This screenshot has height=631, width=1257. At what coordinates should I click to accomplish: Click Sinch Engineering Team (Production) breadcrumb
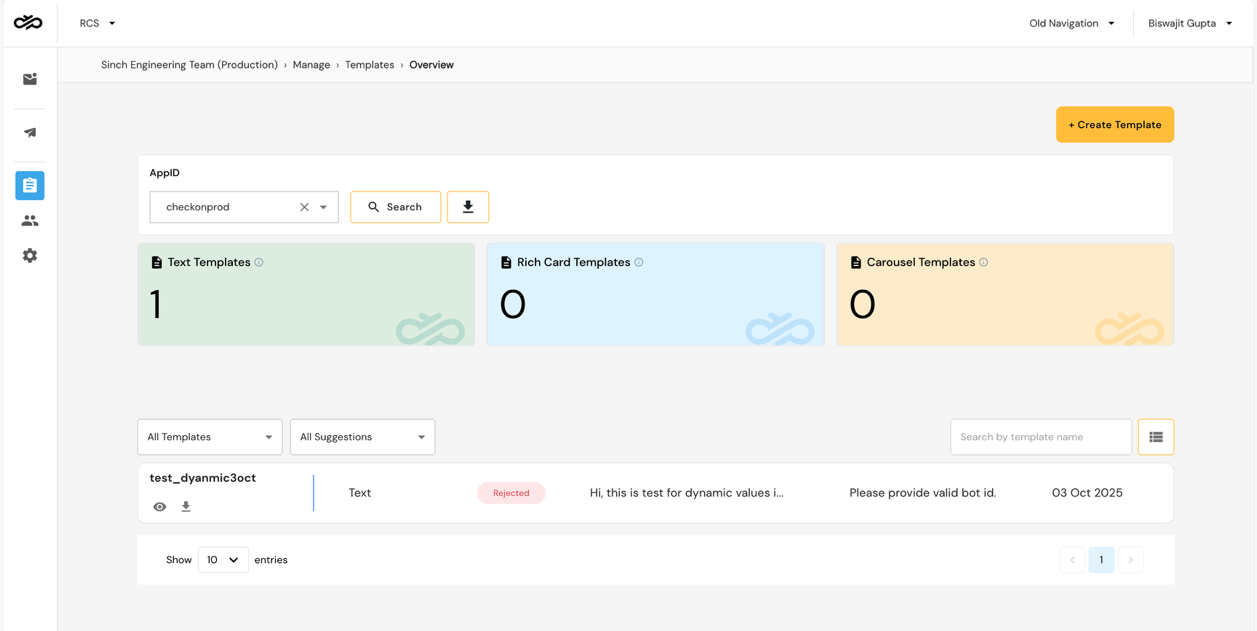pos(189,65)
